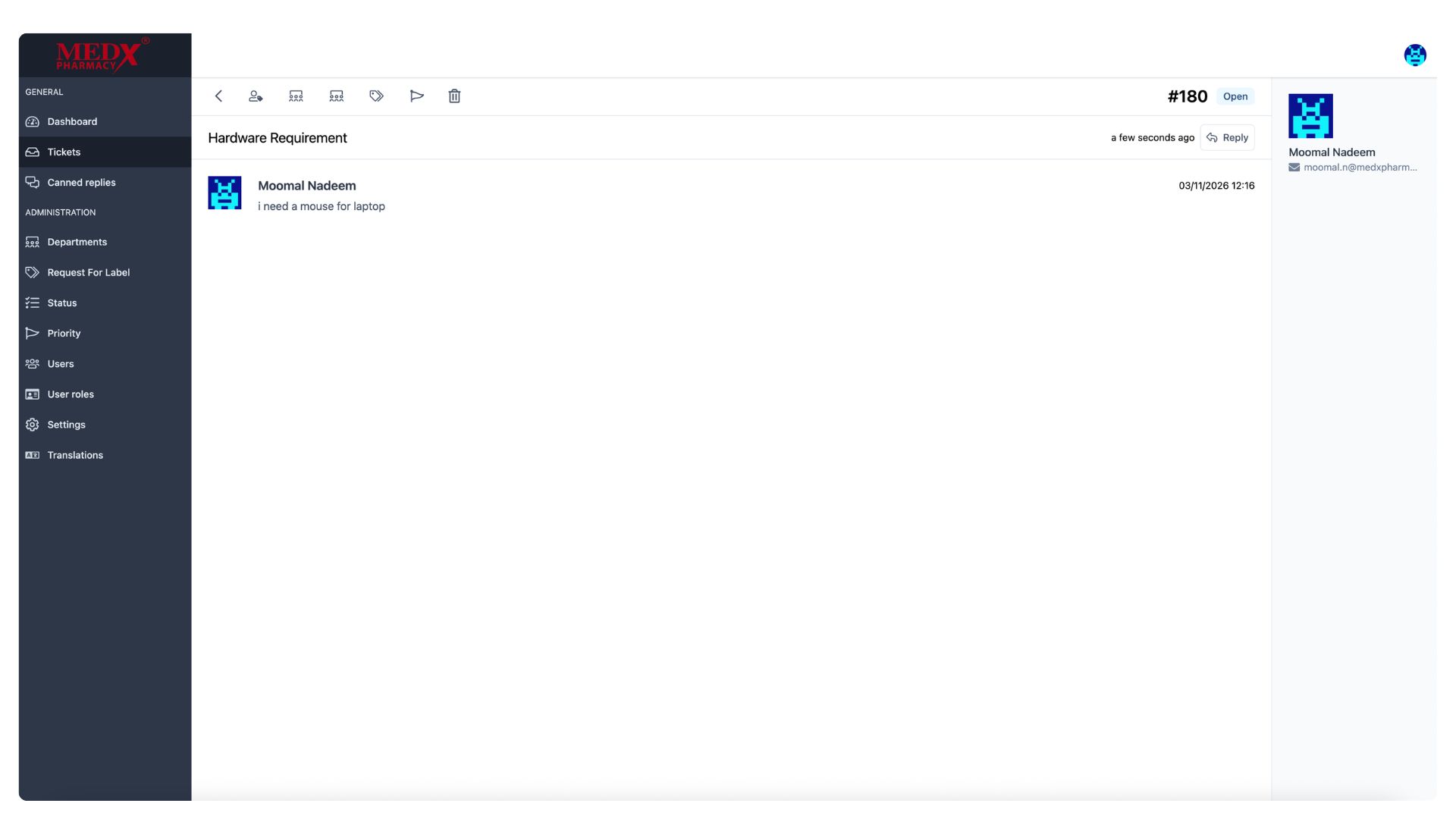The width and height of the screenshot is (1456, 819).
Task: Click the language icon beside Translations
Action: 32,455
